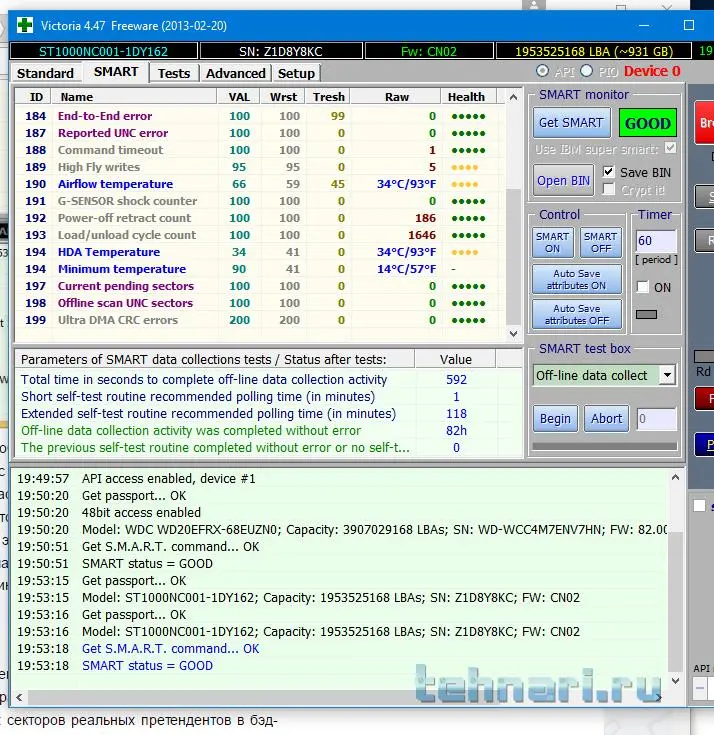Click the Extended self-test polling time value 118
Viewport: 714px width, 735px height.
[456, 413]
